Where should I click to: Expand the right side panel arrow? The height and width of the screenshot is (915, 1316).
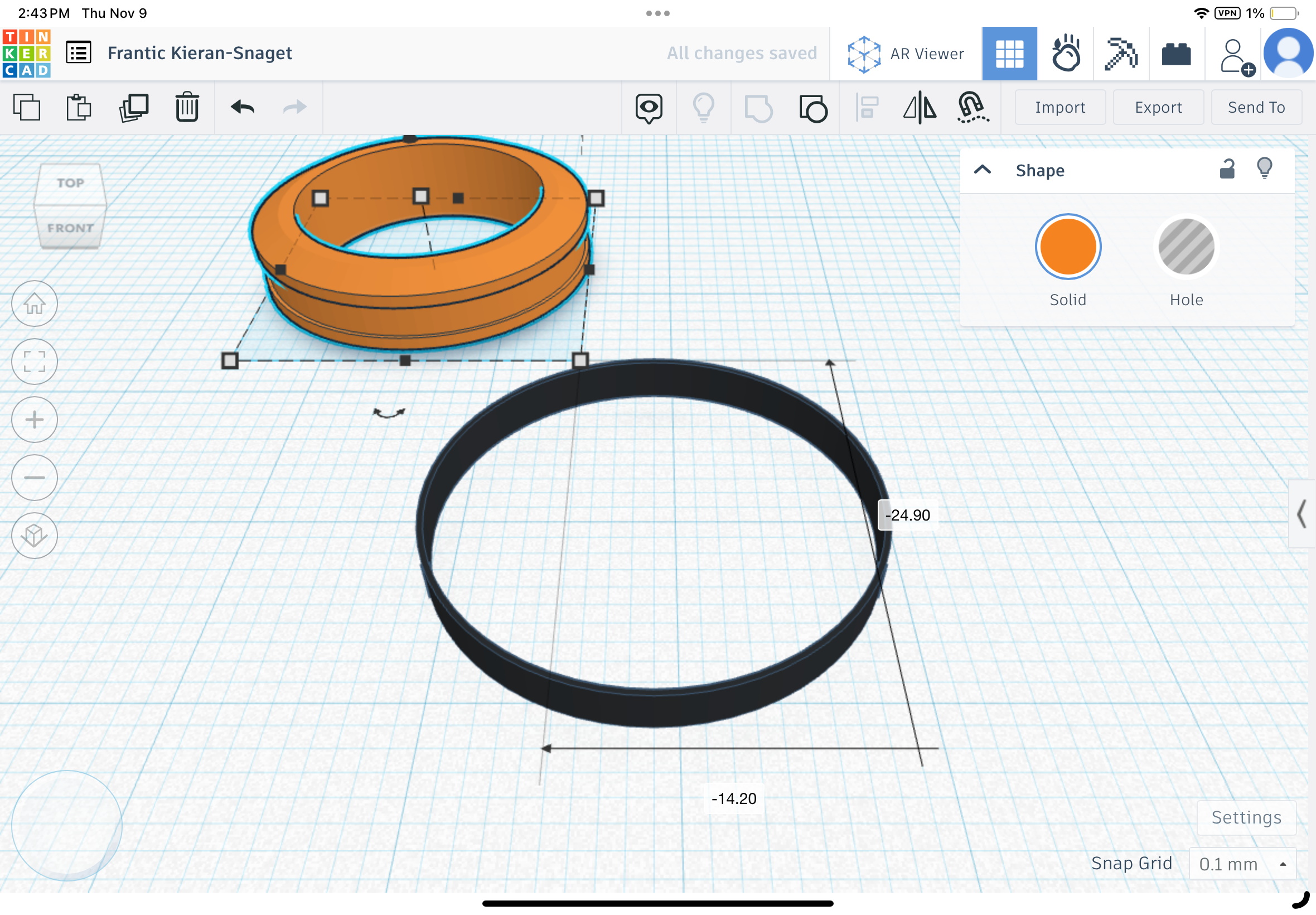click(x=1302, y=515)
